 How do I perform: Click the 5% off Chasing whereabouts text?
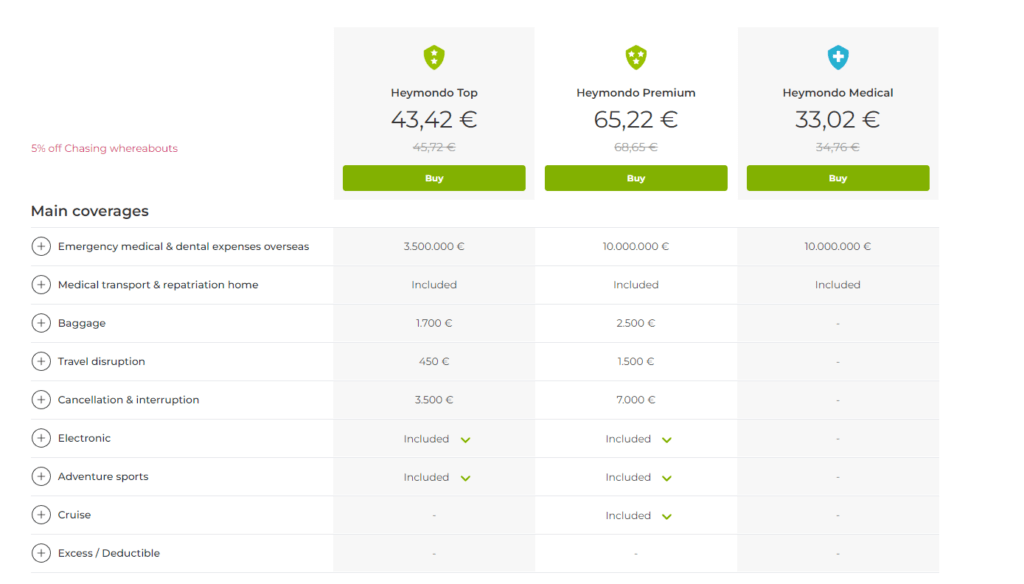point(104,148)
